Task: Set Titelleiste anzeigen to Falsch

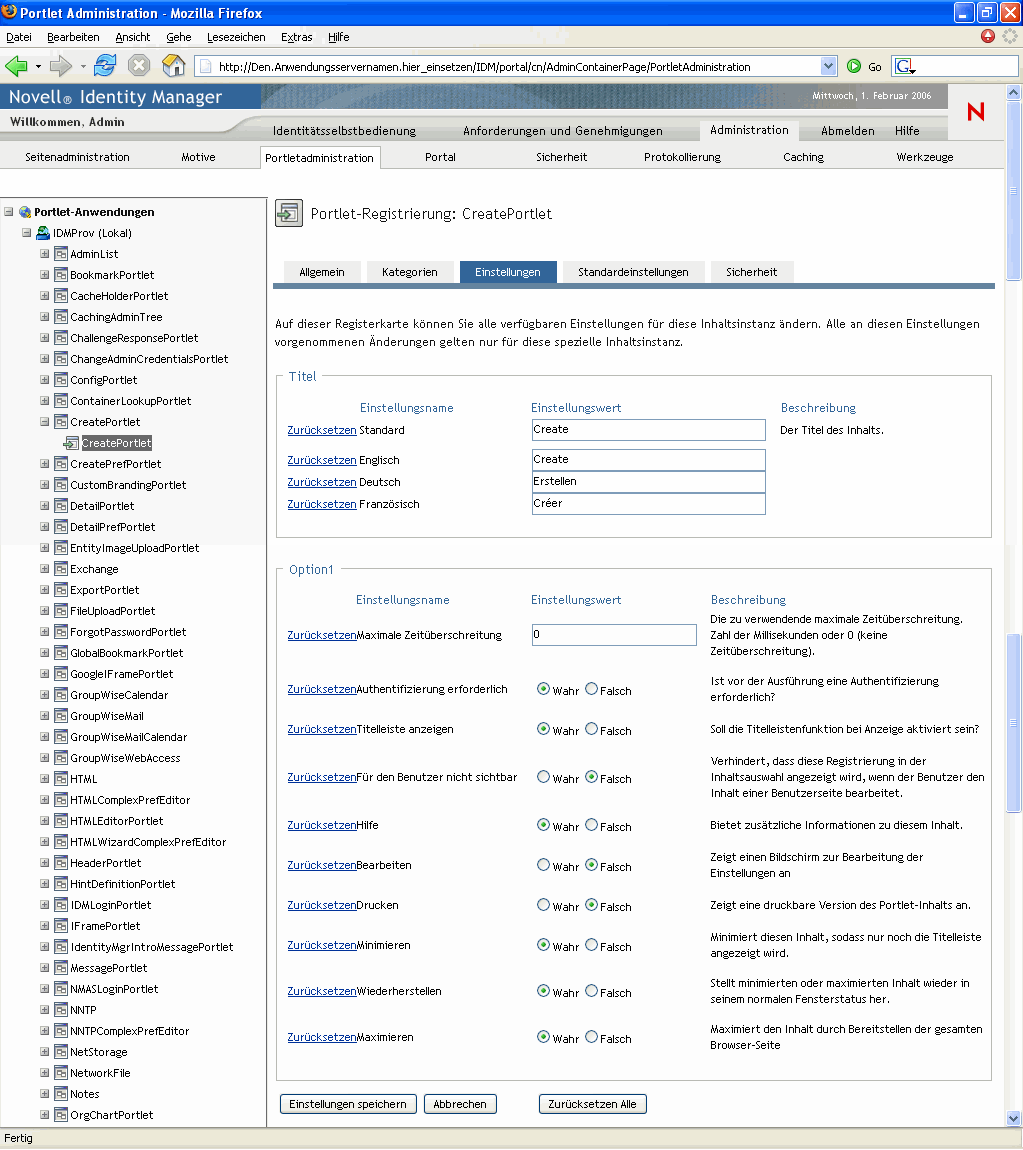Action: pos(592,728)
